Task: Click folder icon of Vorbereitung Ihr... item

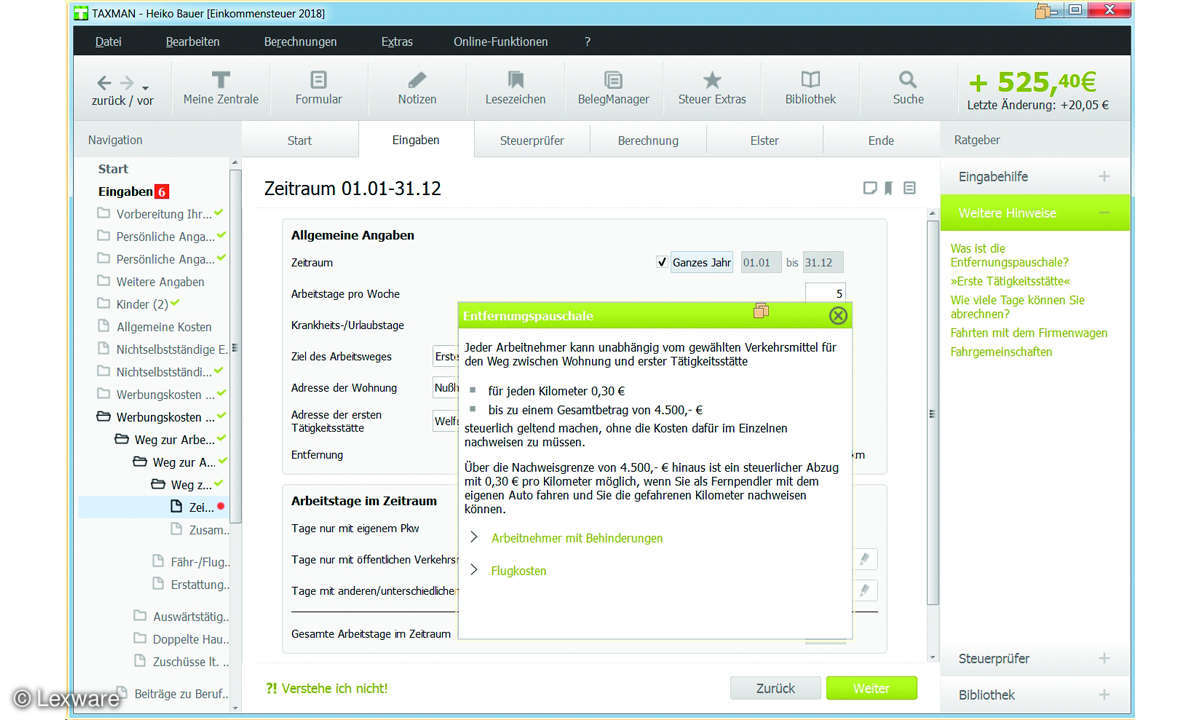Action: 104,214
